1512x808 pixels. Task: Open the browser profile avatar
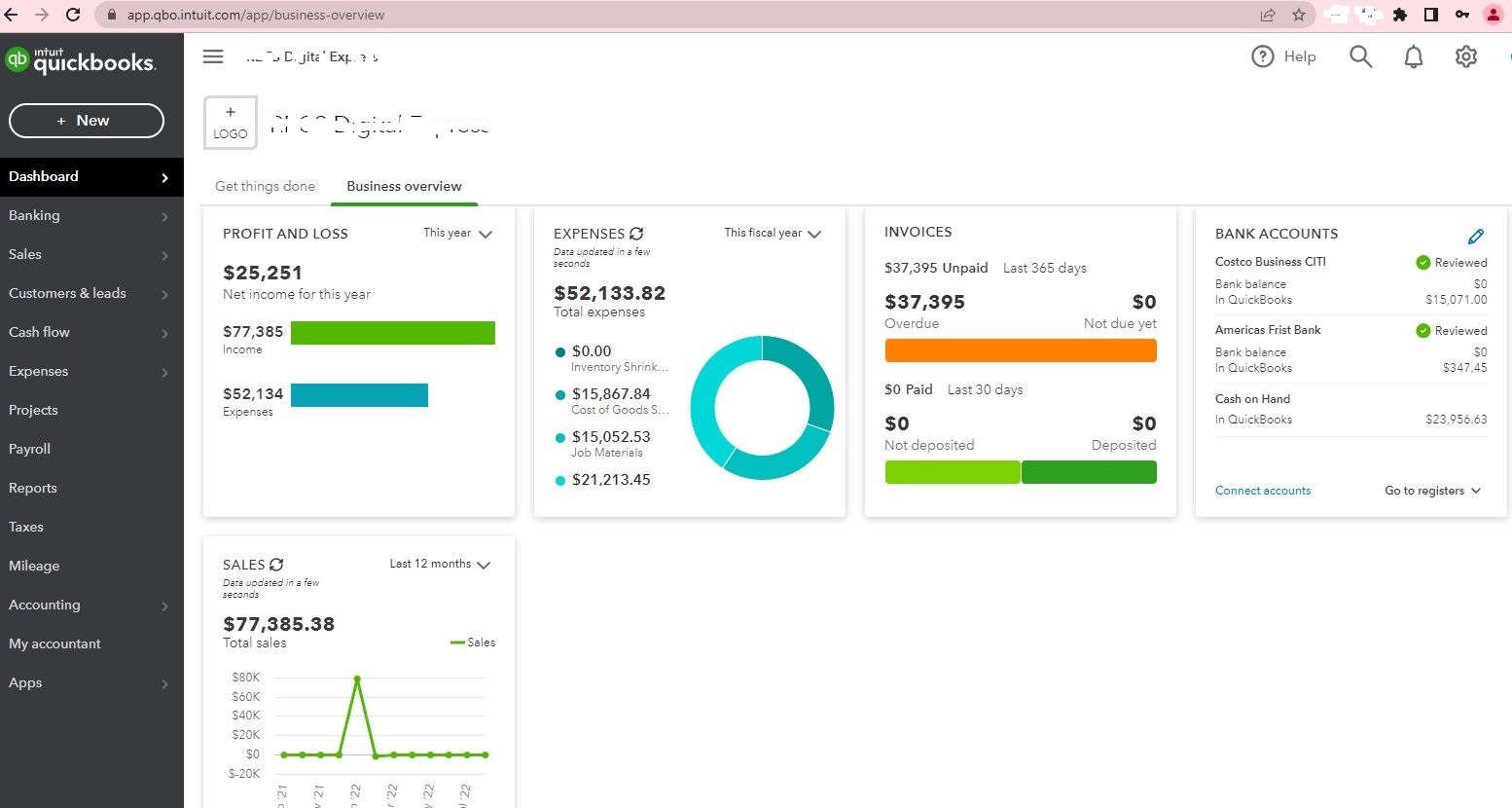(x=1493, y=15)
